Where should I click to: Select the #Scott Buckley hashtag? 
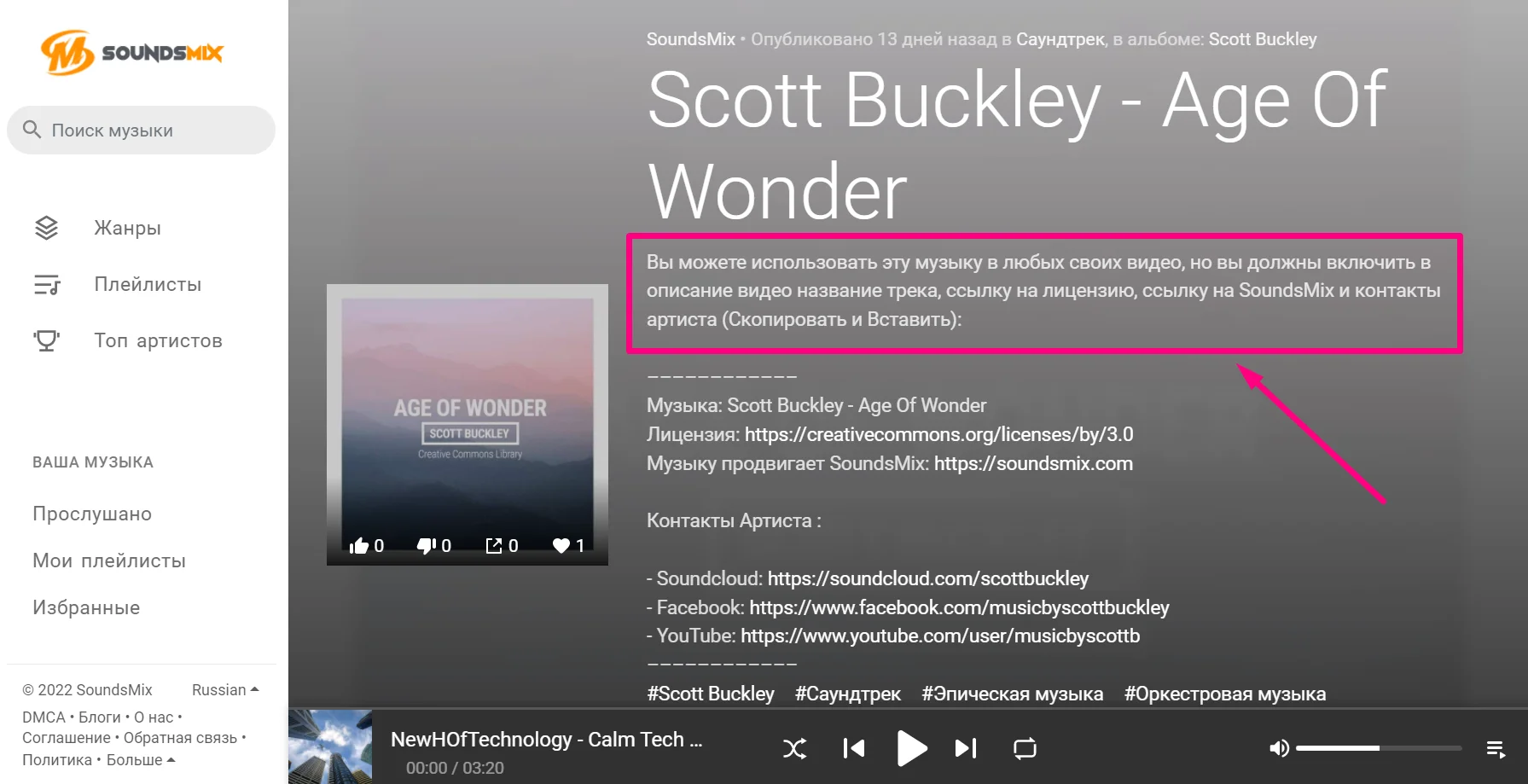click(x=711, y=694)
